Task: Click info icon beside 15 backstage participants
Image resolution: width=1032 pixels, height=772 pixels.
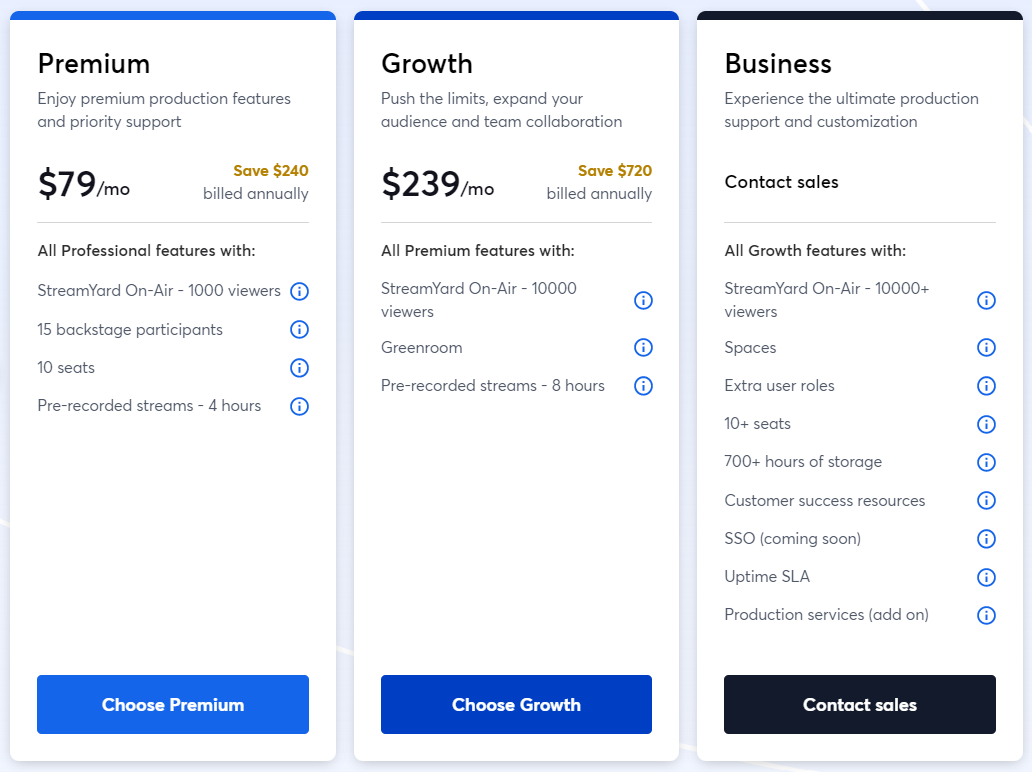Action: point(299,330)
